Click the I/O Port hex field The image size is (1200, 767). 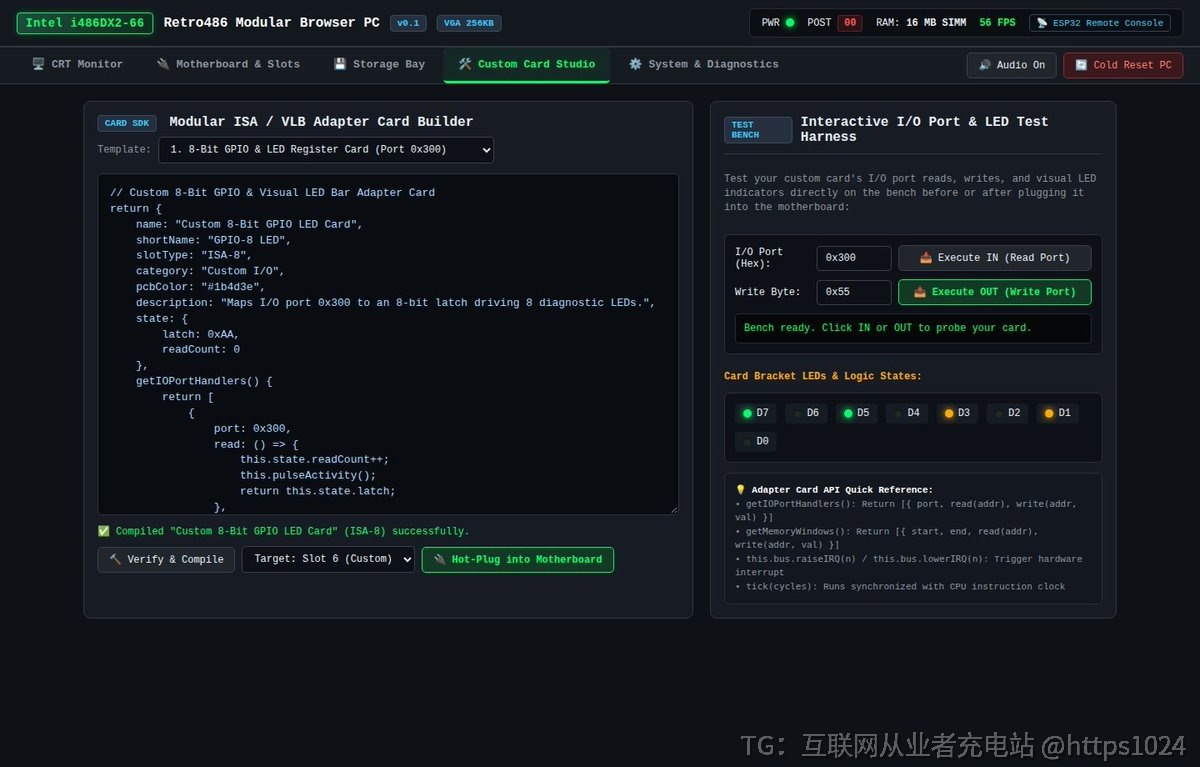(854, 258)
